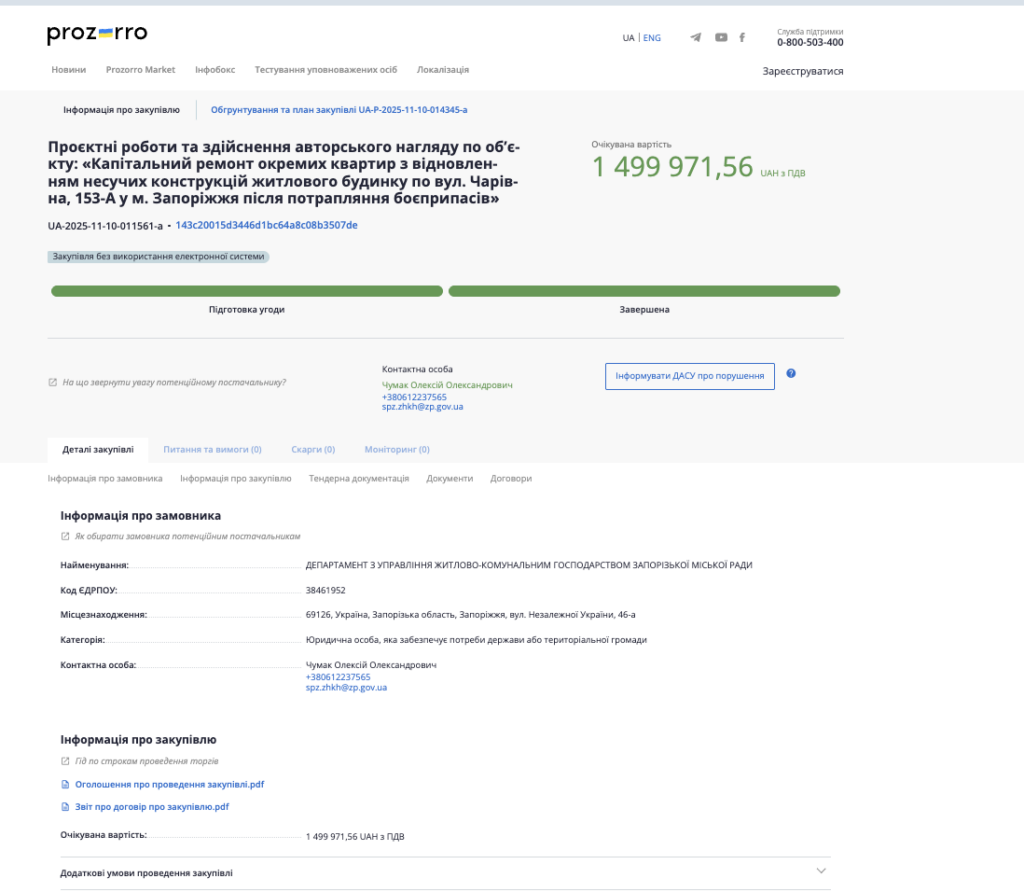Expand Додаткові умови проведення закупівлі section
The image size is (1024, 892).
[821, 871]
